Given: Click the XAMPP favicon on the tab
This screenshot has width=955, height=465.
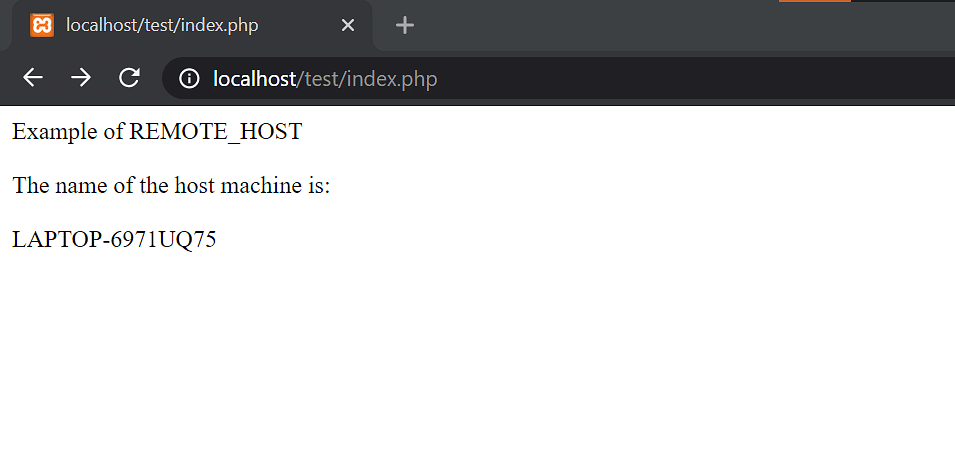Looking at the screenshot, I should point(42,25).
